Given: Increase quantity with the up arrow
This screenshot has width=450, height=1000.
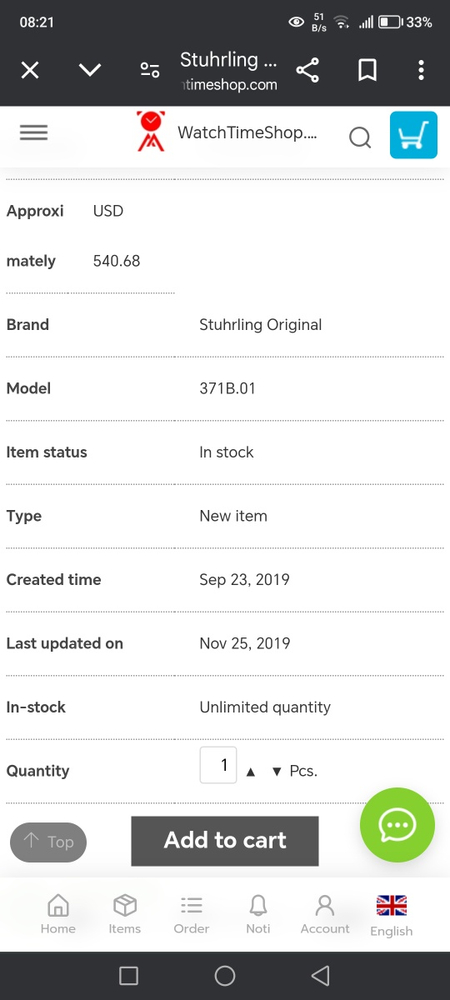Looking at the screenshot, I should point(250,772).
